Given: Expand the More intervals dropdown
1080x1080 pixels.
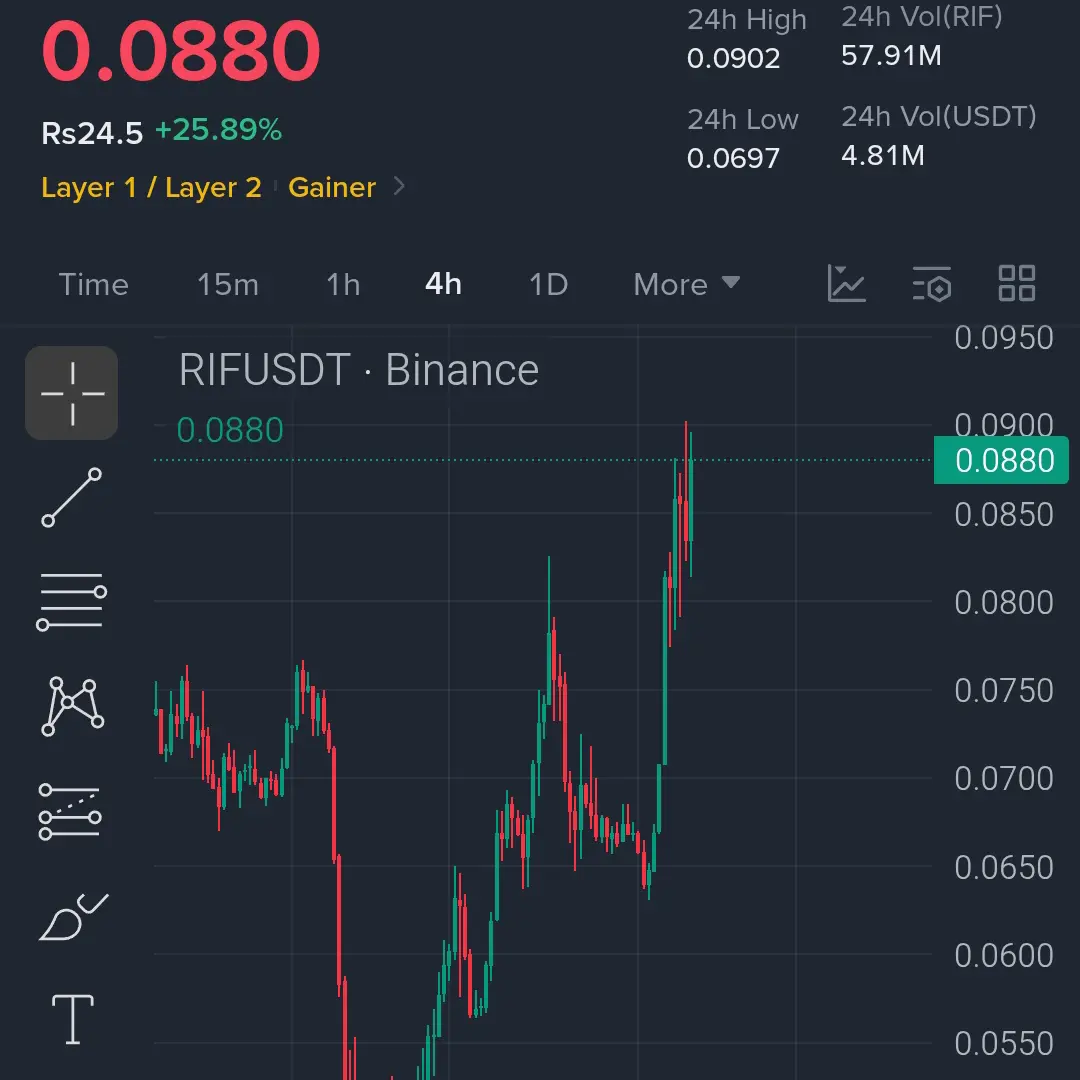Looking at the screenshot, I should pos(686,284).
